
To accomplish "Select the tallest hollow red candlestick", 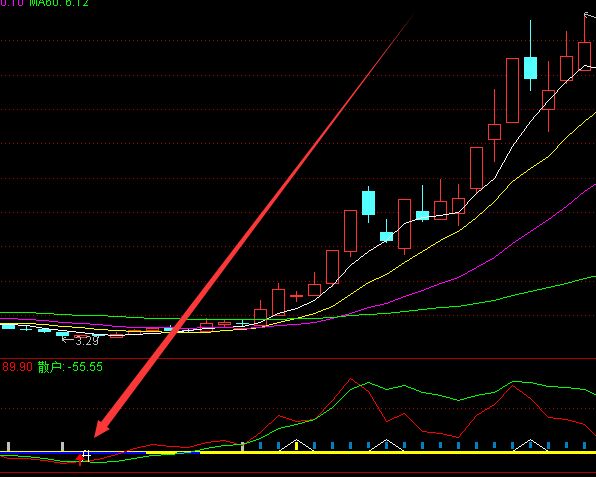I will pyautogui.click(x=512, y=90).
